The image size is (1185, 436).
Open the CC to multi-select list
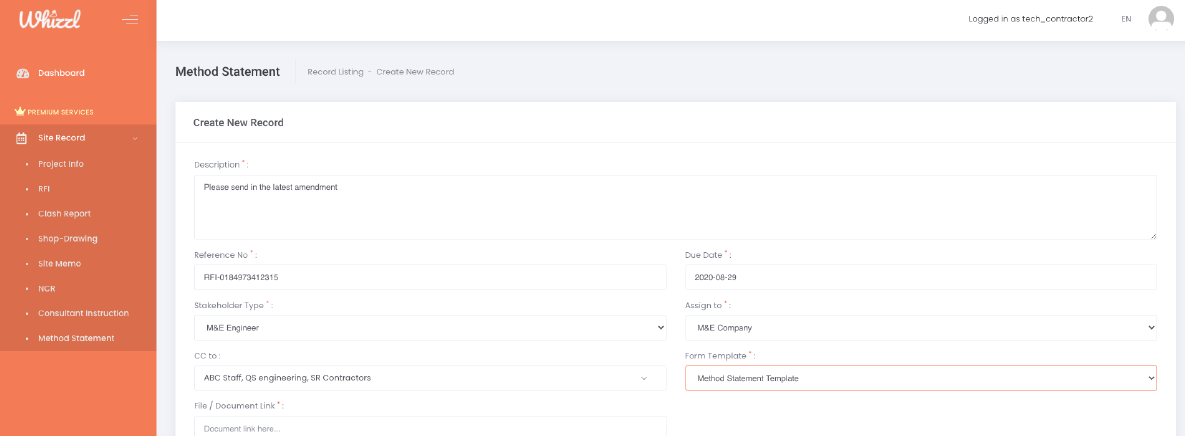click(x=429, y=378)
